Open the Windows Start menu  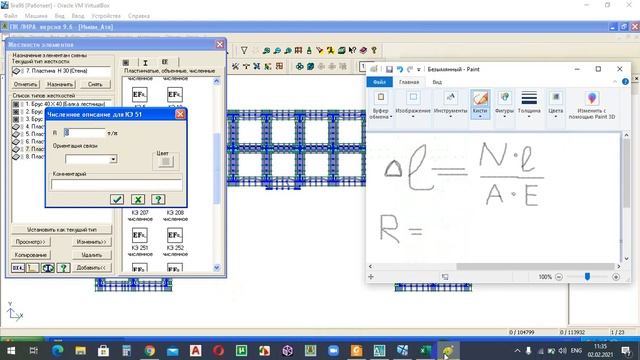click(11, 351)
